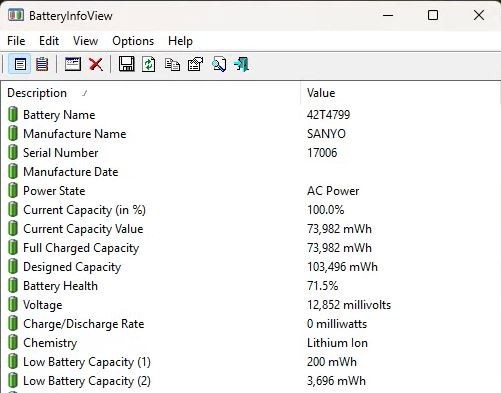Click the 103,496 mWh designed capacity value
Image resolution: width=501 pixels, height=393 pixels.
[x=342, y=267]
